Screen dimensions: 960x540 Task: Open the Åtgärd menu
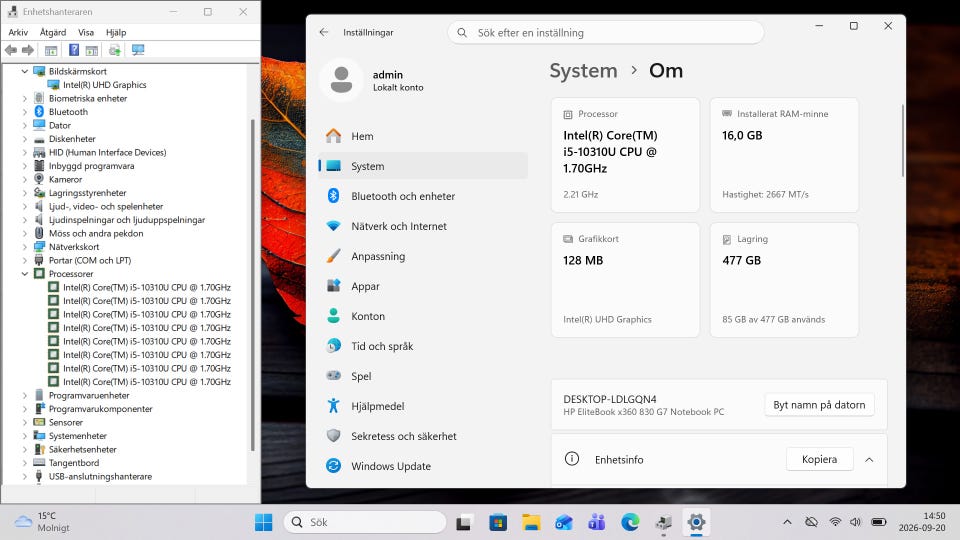tap(53, 32)
